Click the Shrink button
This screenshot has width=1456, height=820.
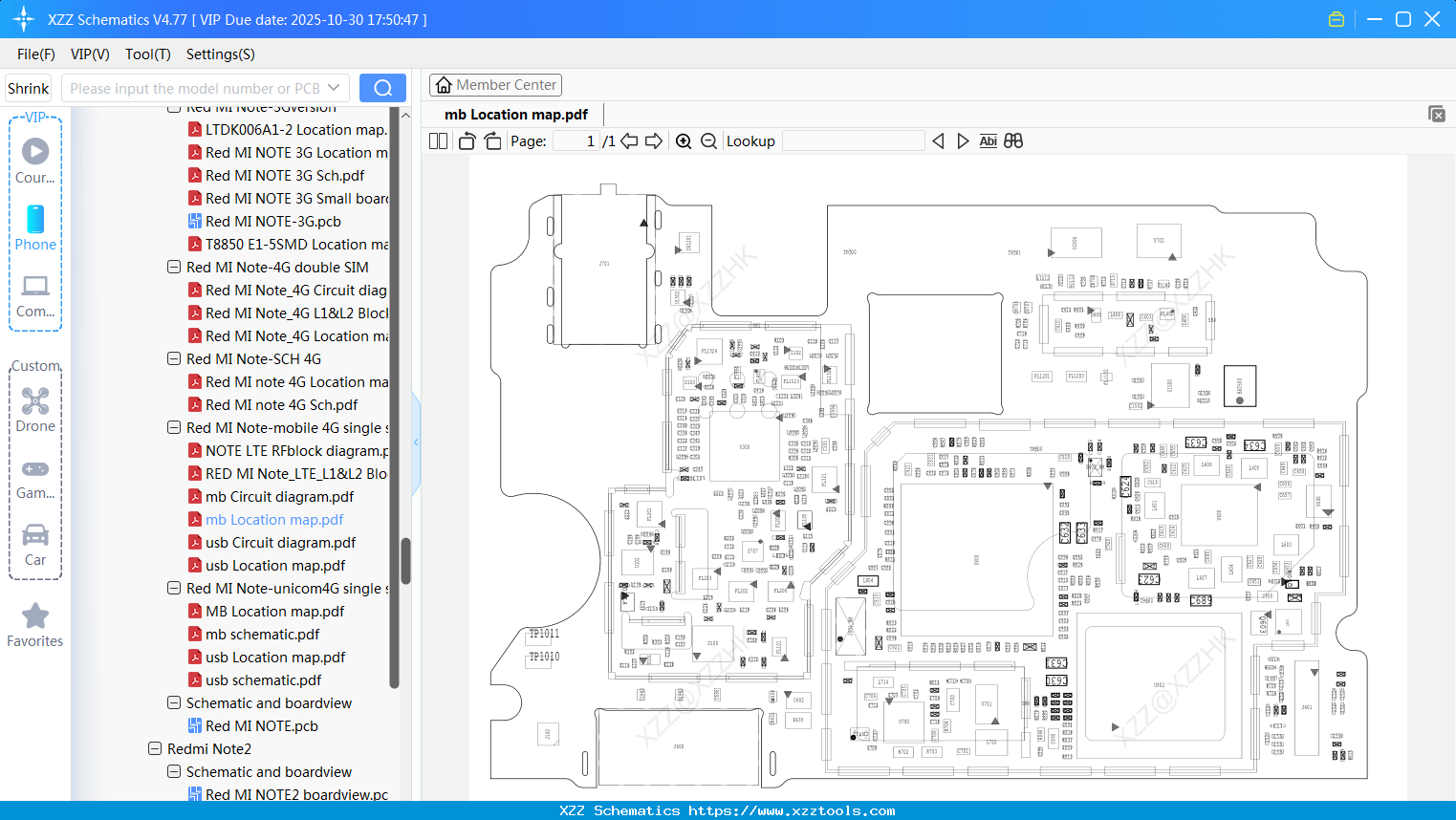[x=28, y=87]
